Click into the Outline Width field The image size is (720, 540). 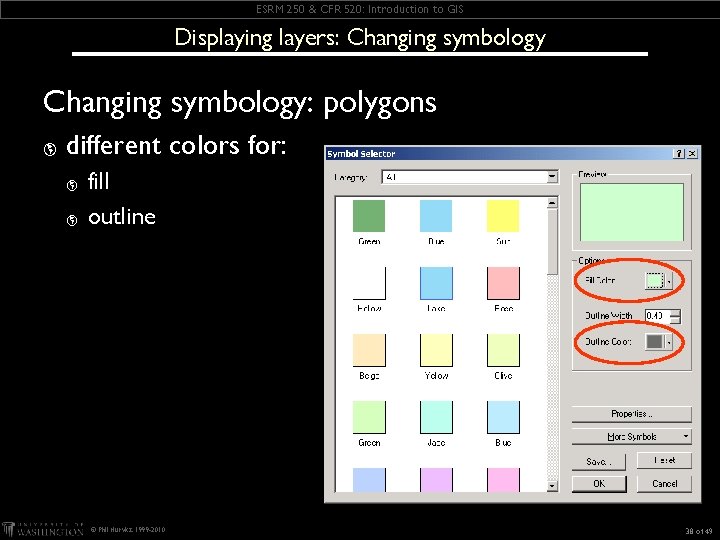tap(657, 316)
